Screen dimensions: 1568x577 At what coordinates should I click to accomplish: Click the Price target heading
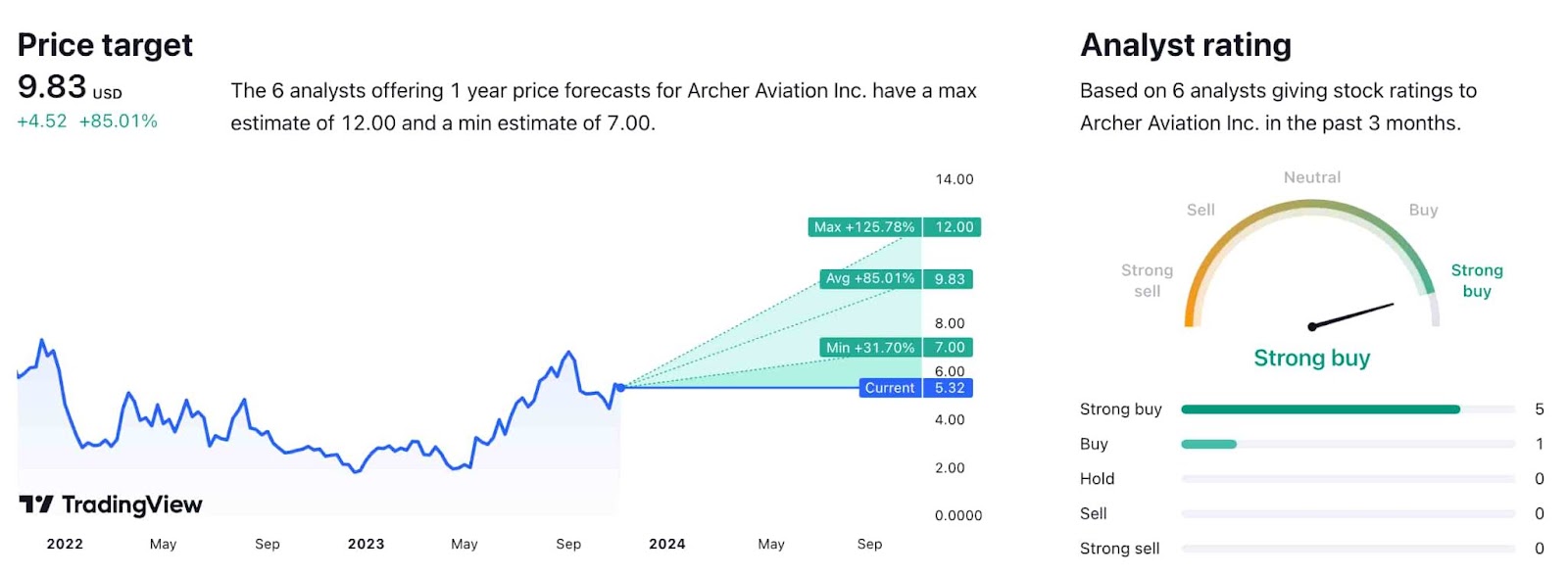[105, 45]
